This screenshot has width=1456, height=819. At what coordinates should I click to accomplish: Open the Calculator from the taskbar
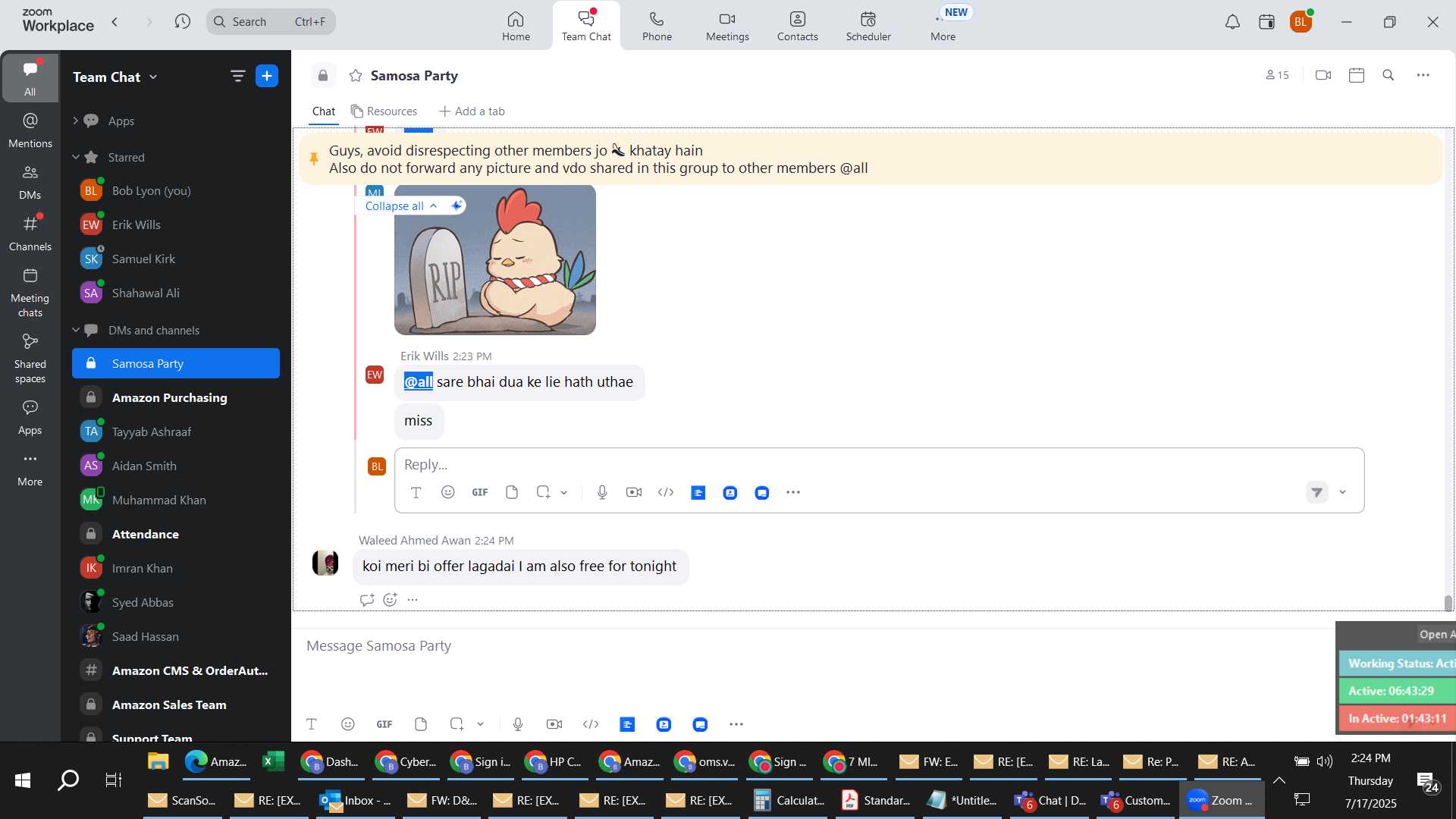(789, 801)
